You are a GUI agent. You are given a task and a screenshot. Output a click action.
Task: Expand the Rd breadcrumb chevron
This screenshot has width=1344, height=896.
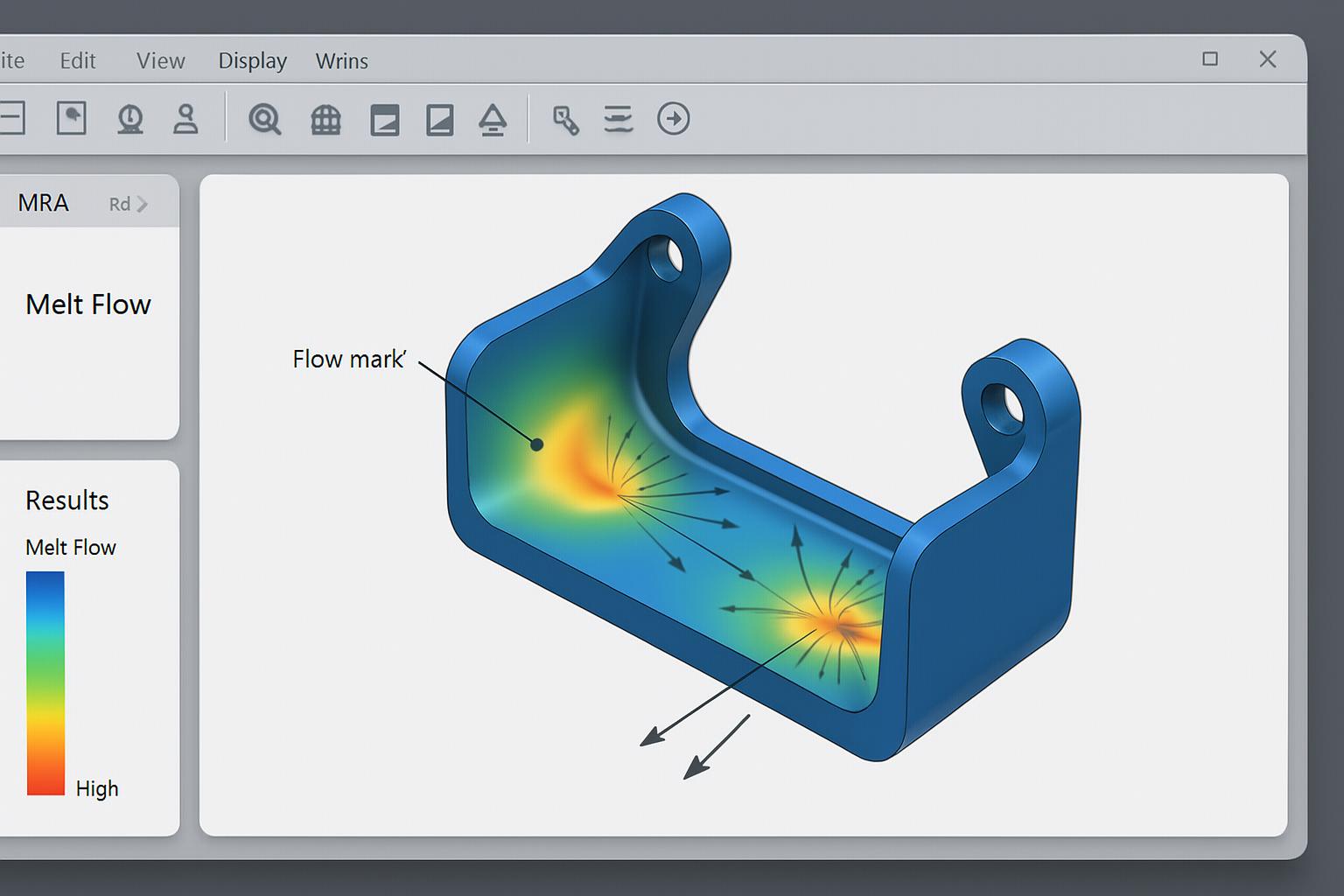[145, 203]
